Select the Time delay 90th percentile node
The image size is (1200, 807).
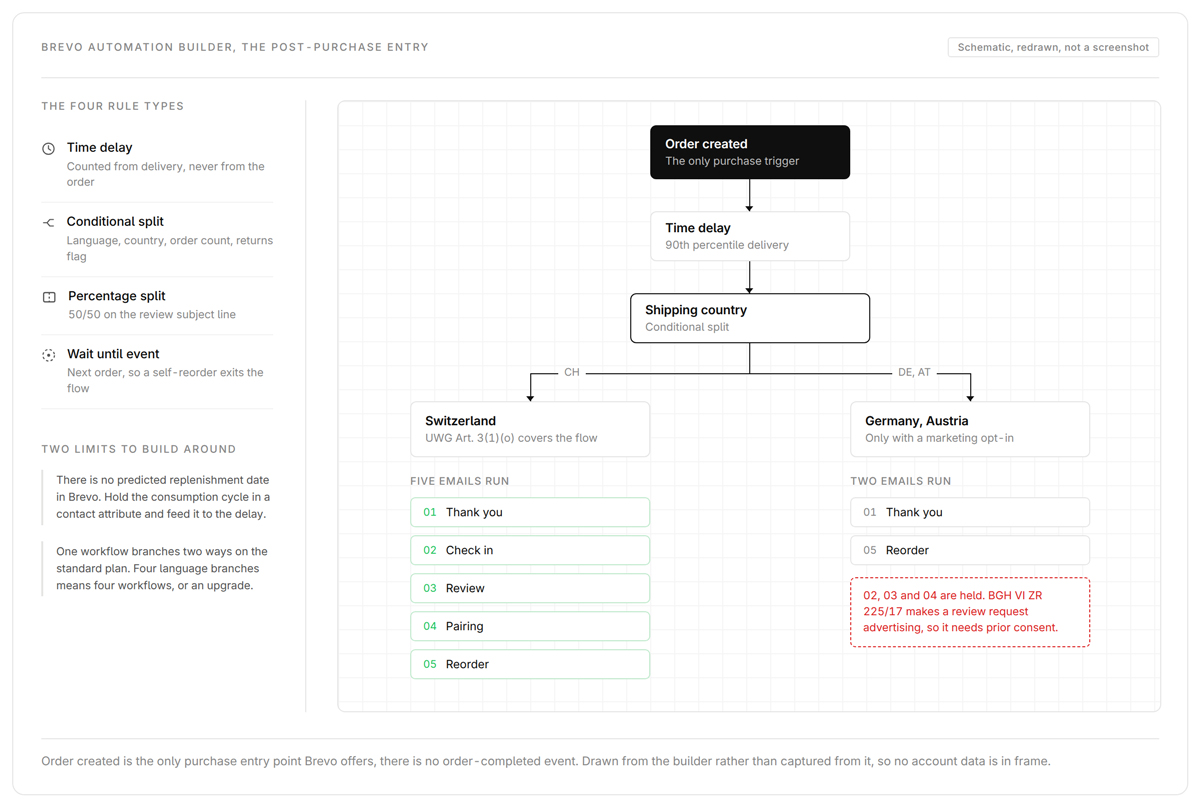coord(750,236)
